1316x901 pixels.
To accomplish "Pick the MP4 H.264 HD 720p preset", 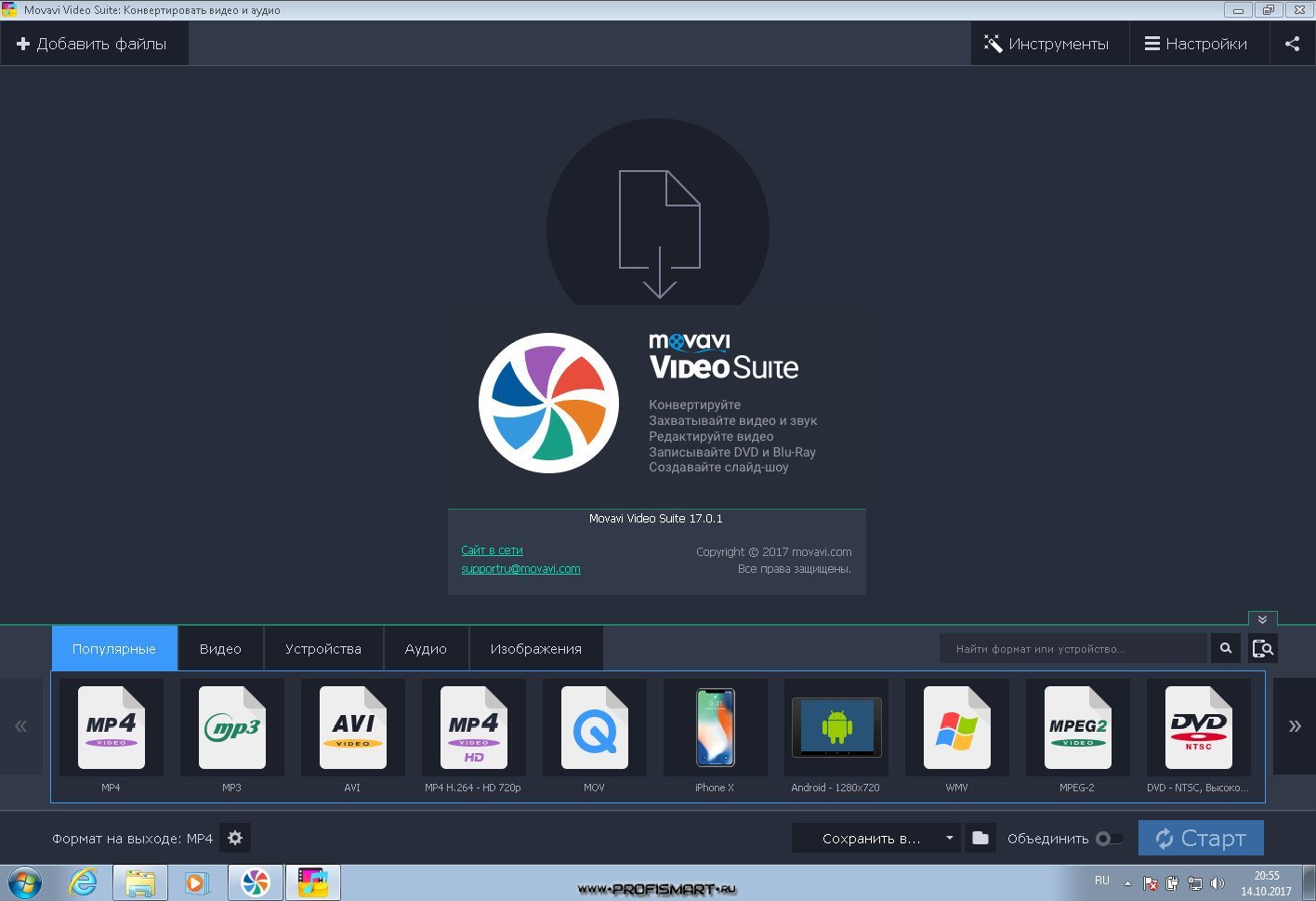I will point(474,728).
